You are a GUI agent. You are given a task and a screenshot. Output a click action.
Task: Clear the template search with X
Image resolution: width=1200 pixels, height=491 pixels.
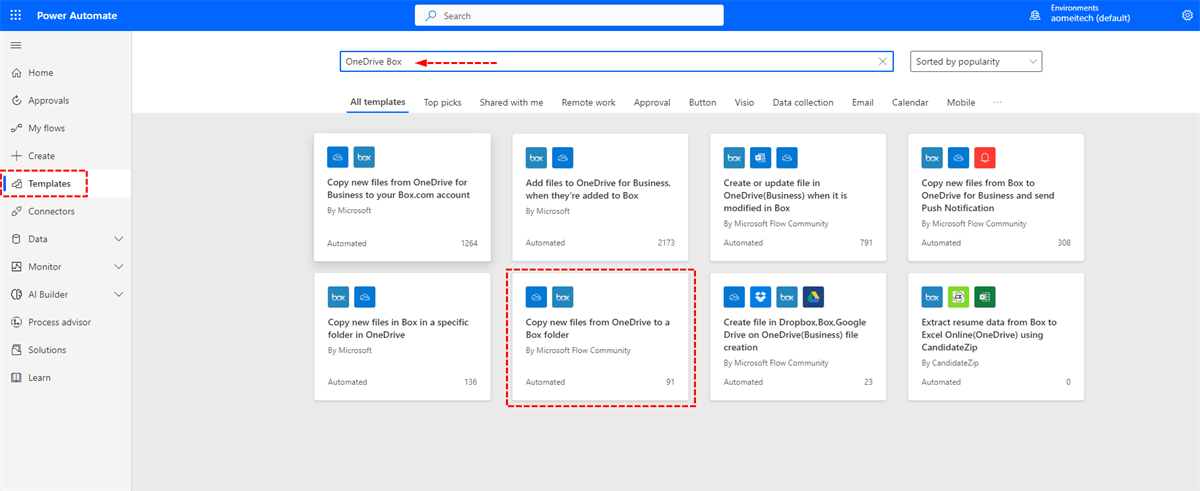pyautogui.click(x=882, y=61)
